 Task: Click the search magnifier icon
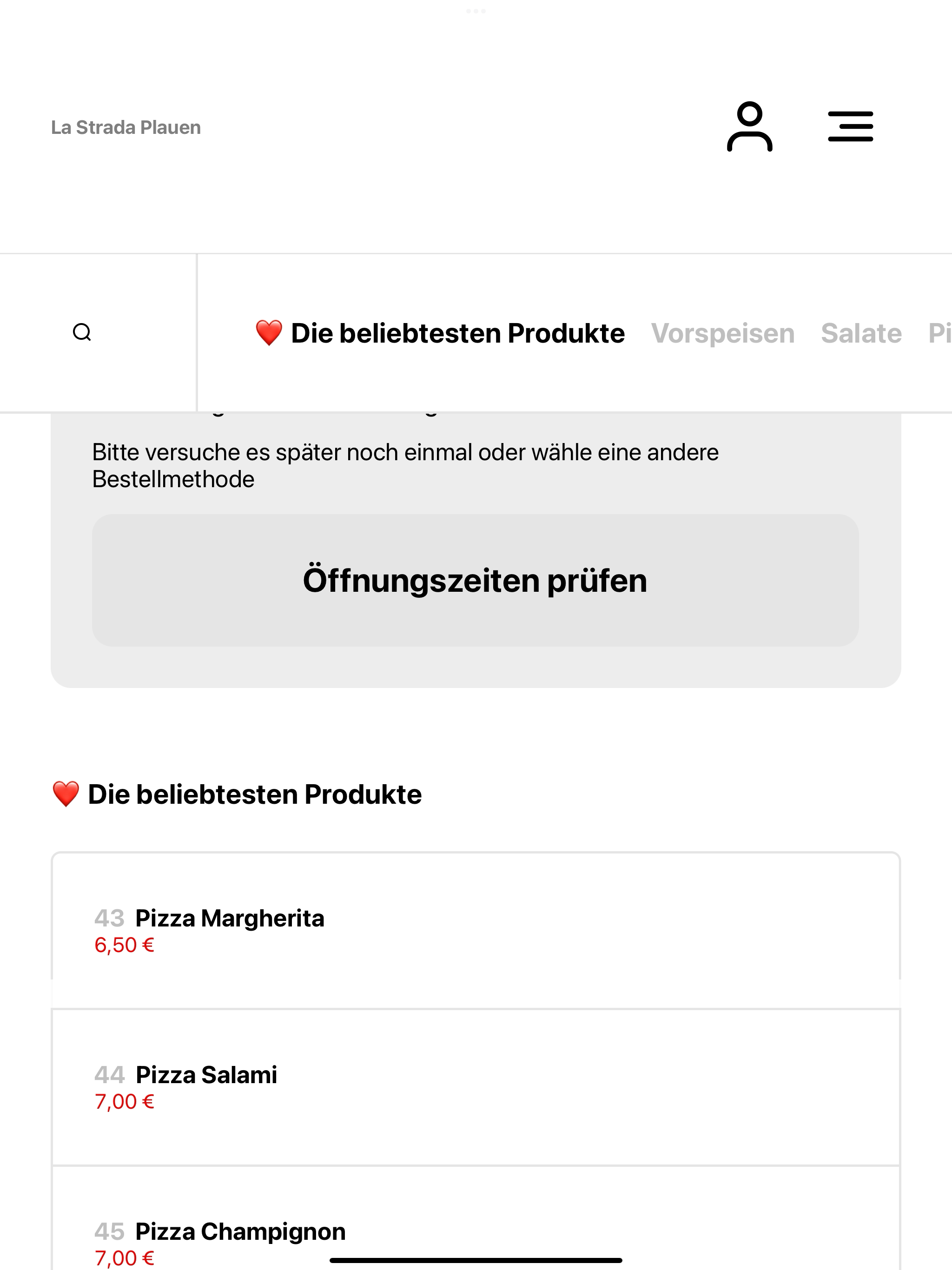tap(82, 332)
